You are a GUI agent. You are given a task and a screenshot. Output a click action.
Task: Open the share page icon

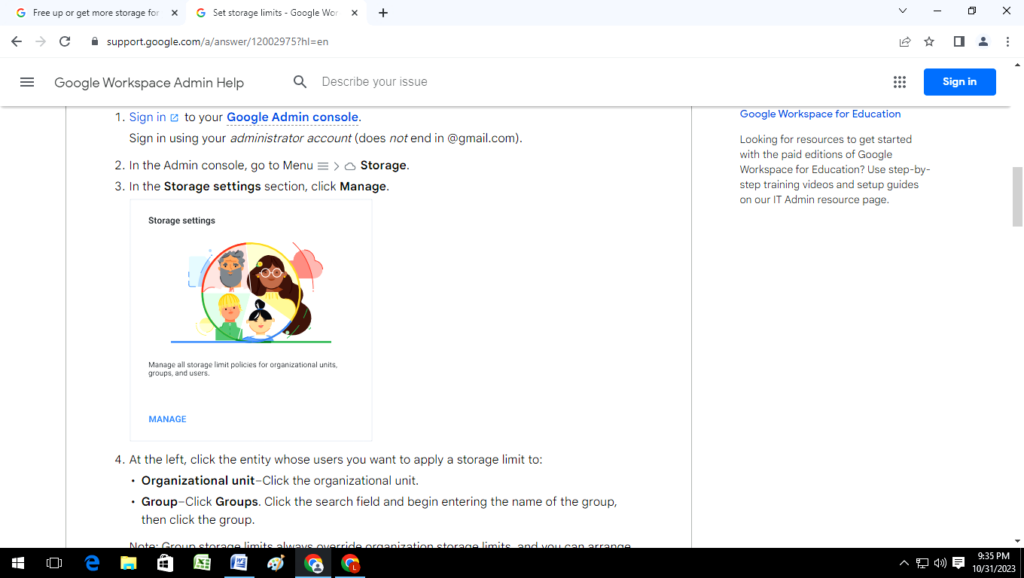[x=904, y=42]
